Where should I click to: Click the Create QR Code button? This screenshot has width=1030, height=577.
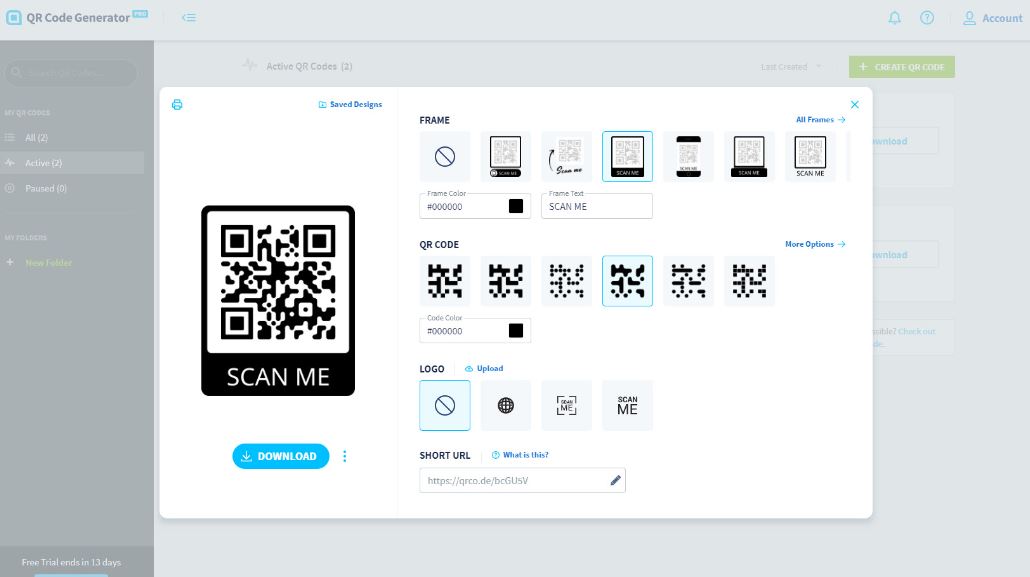902,67
